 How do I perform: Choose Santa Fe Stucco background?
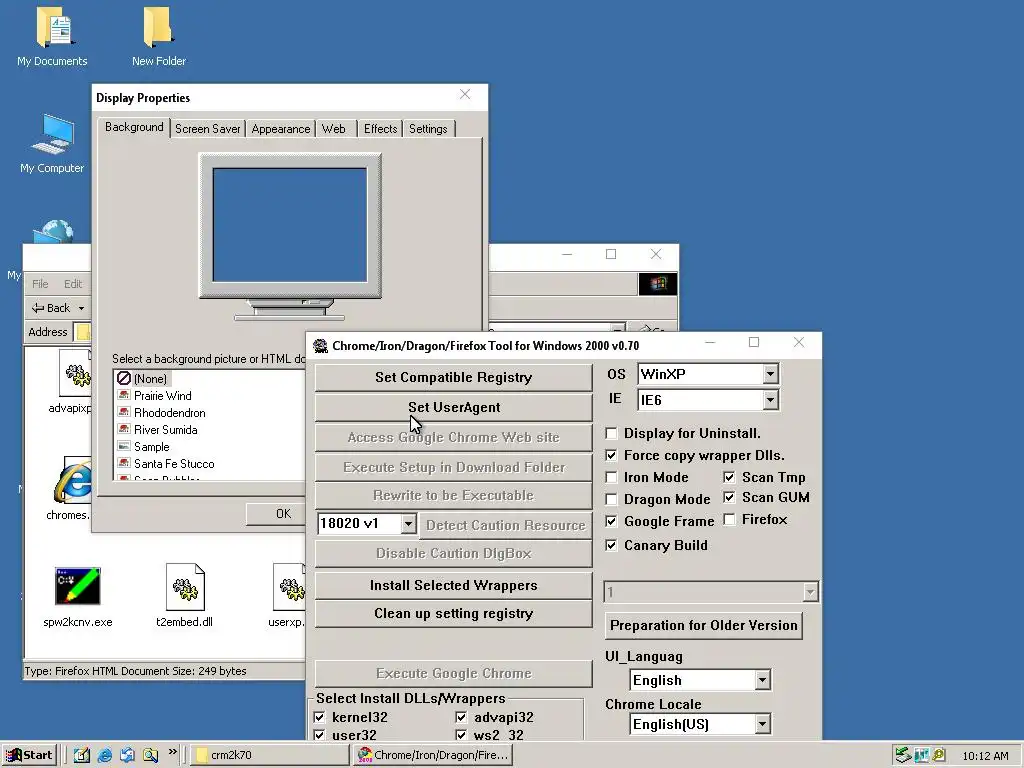coord(174,464)
